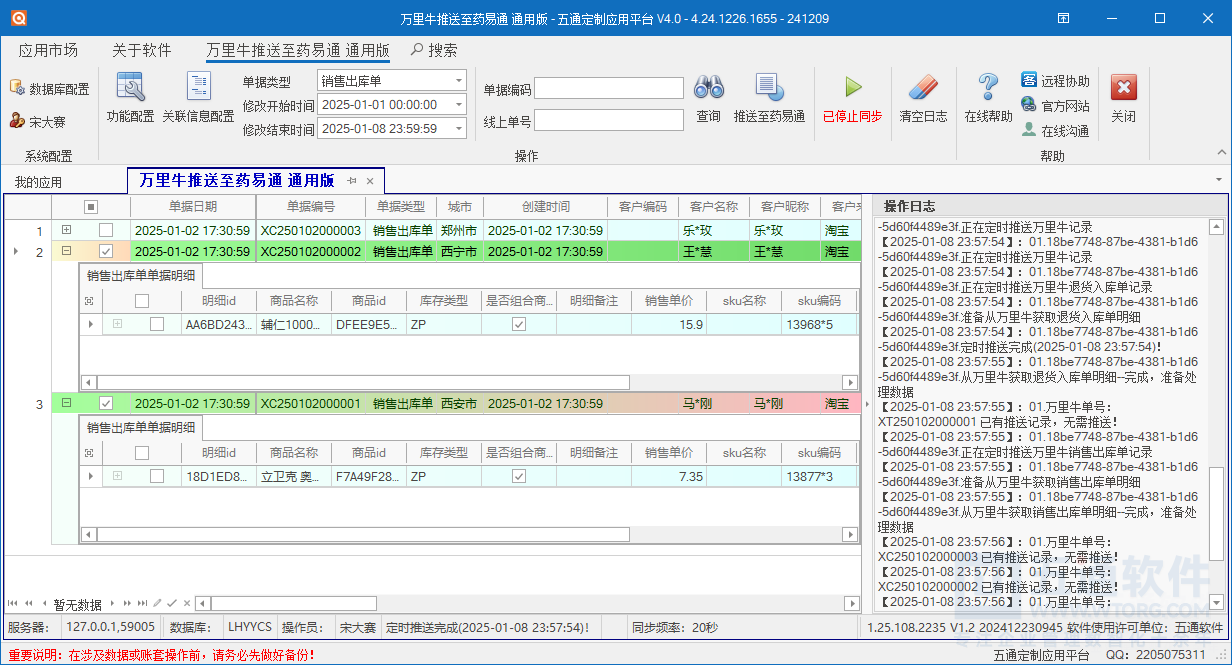The height and width of the screenshot is (665, 1232).
Task: Open the 修改开始时间 date dropdown
Action: [x=459, y=105]
